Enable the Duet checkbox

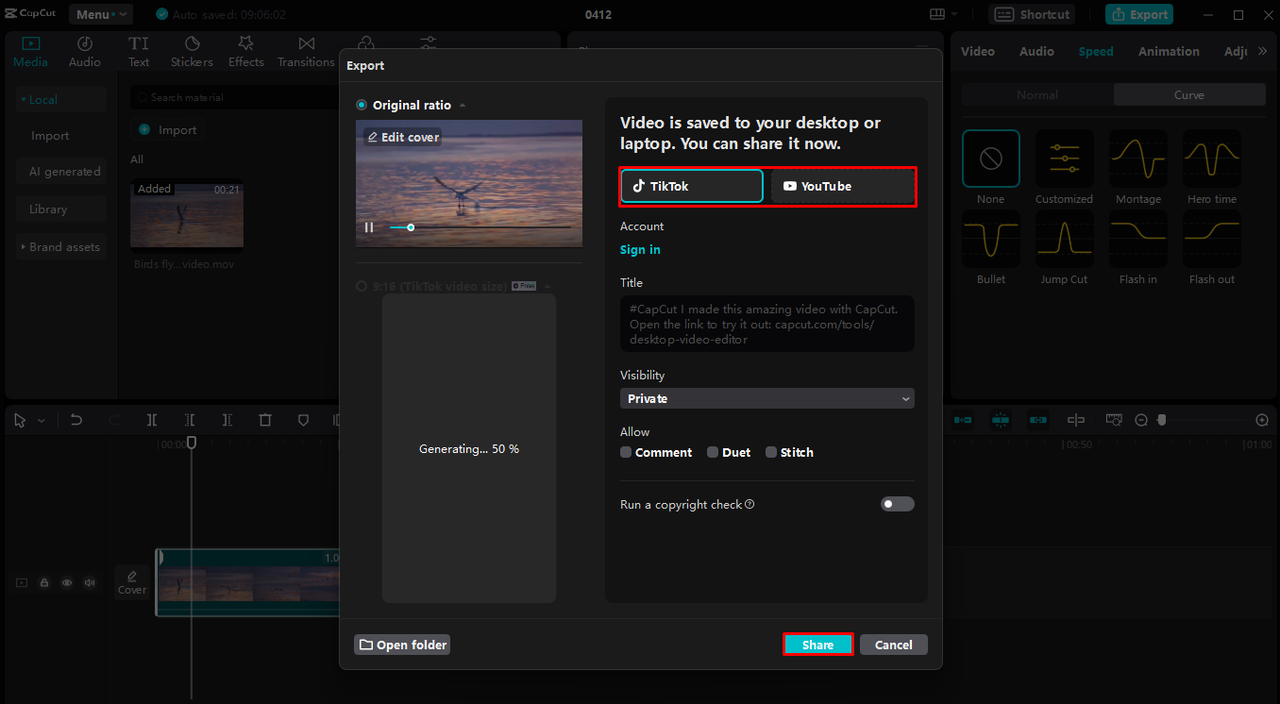(x=713, y=452)
